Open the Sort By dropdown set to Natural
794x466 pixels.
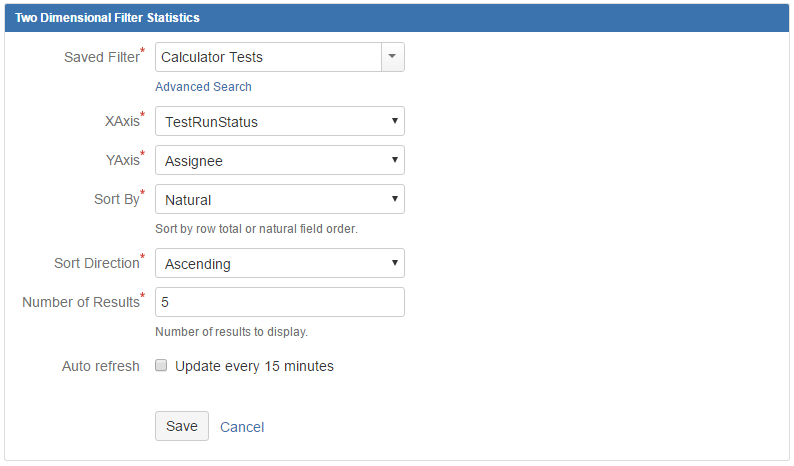click(280, 199)
